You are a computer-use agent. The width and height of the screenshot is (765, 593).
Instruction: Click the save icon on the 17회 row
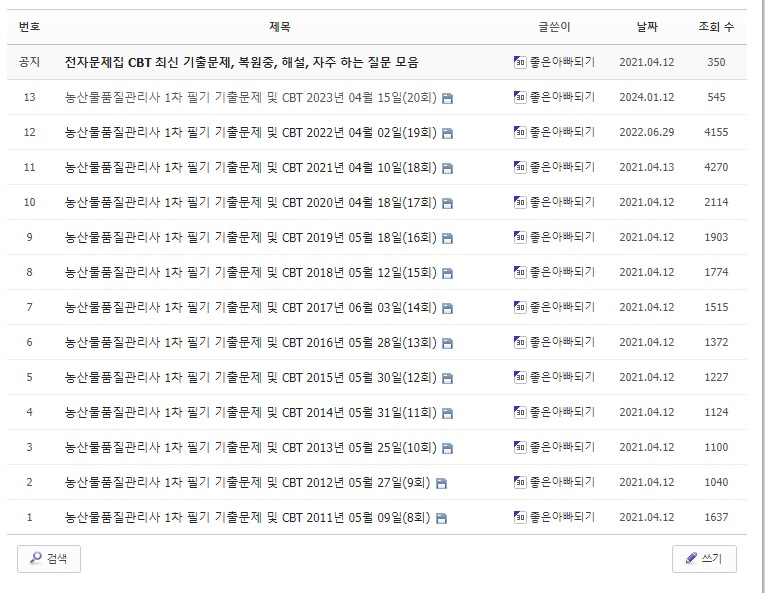[447, 204]
